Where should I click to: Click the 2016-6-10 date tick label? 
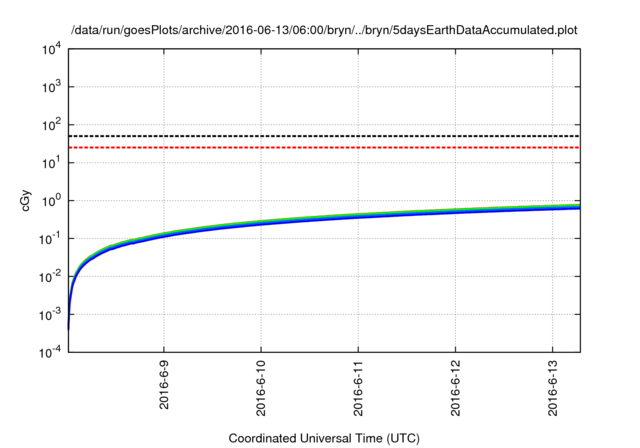(261, 388)
